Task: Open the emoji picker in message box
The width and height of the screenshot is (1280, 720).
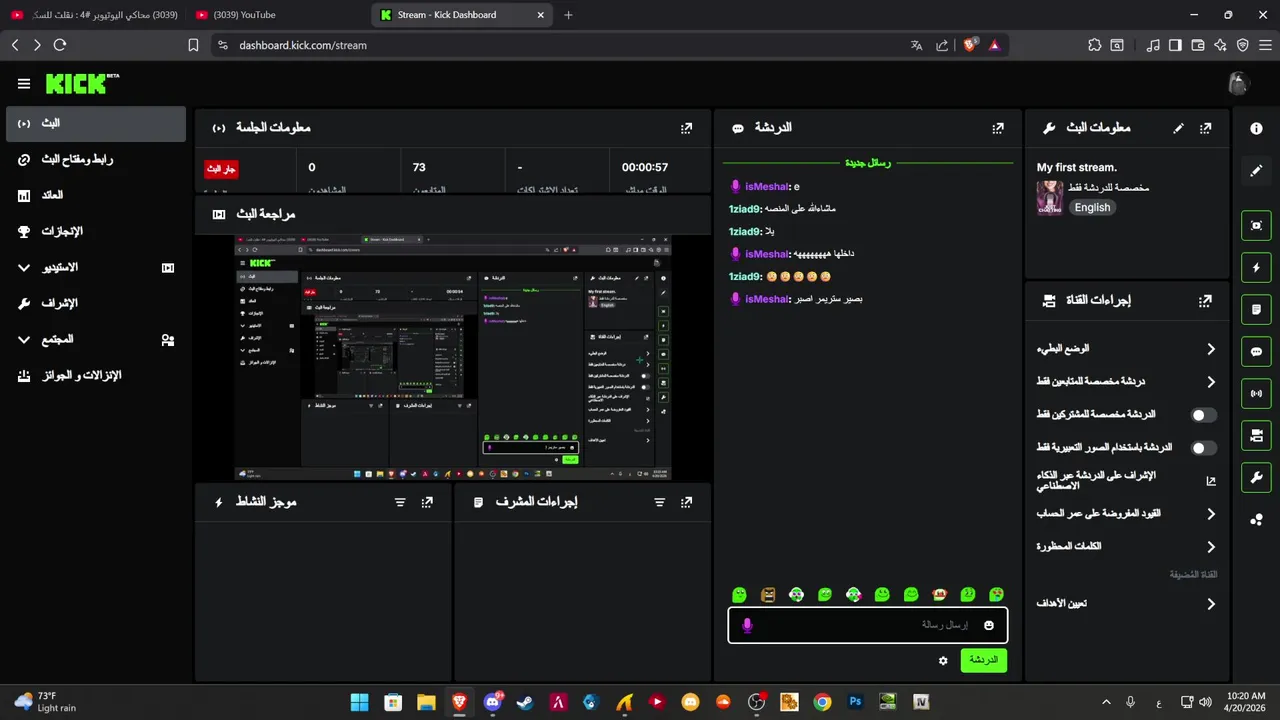Action: click(989, 625)
